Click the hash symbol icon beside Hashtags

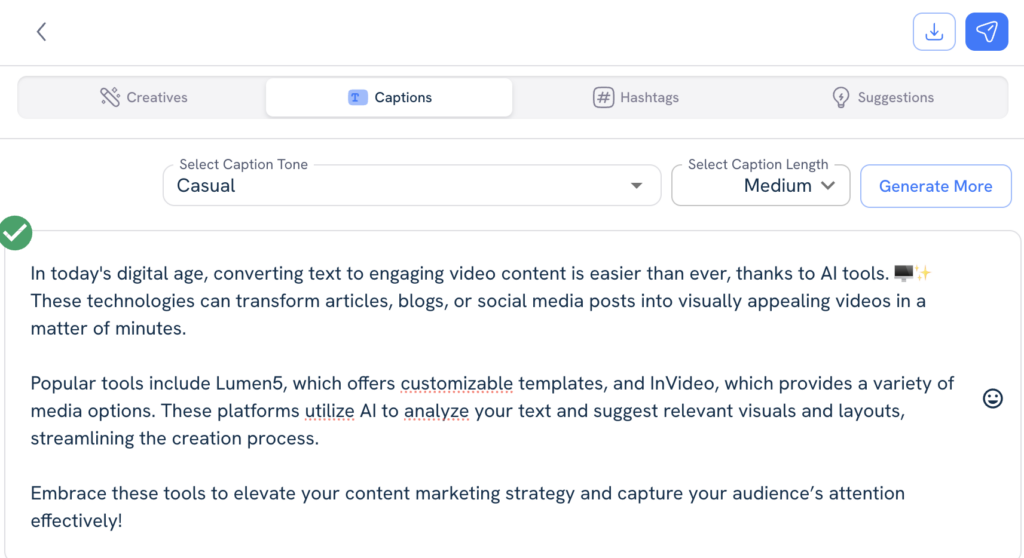click(x=603, y=97)
